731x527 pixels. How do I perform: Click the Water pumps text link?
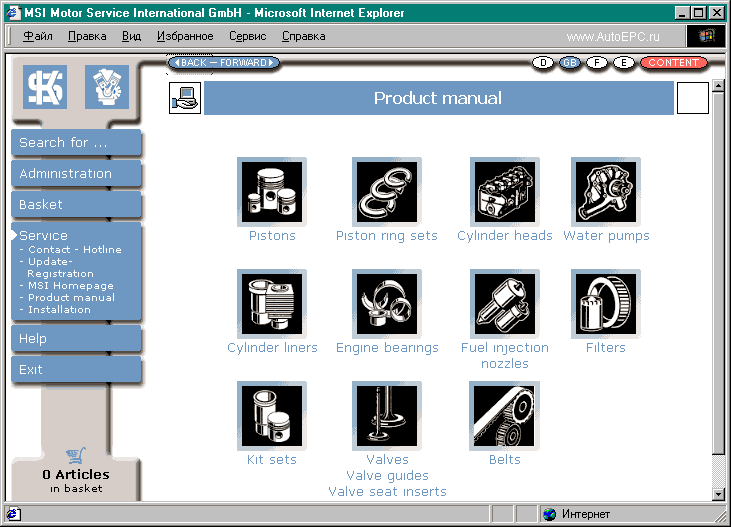point(606,236)
